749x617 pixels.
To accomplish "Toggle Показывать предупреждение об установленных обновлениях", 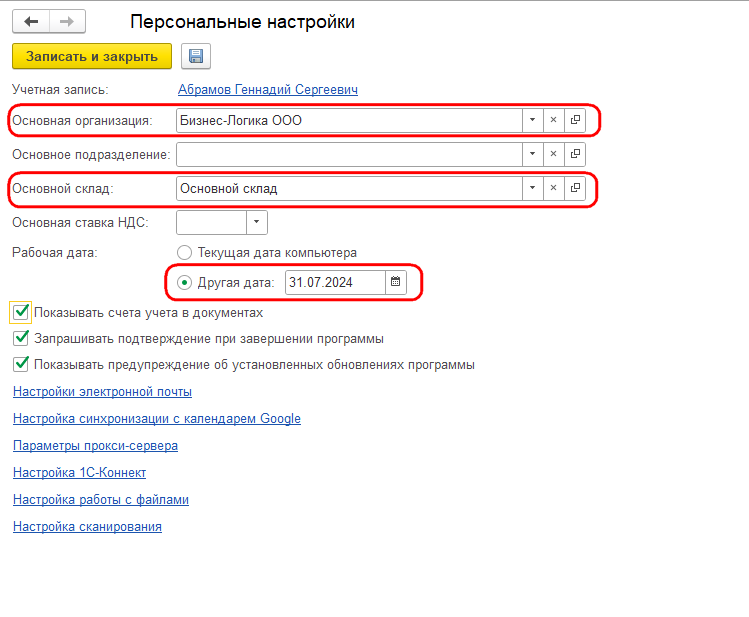I will pos(21,364).
